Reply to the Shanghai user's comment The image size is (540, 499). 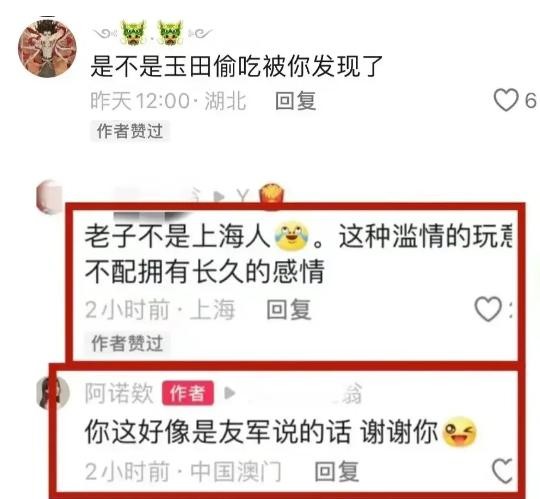(289, 310)
